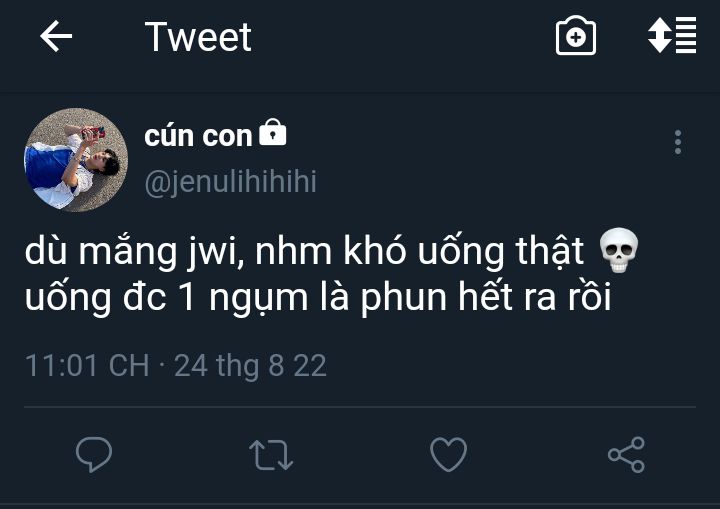Reply to the tweet with speech bubble icon
720x509 pixels.
94,455
